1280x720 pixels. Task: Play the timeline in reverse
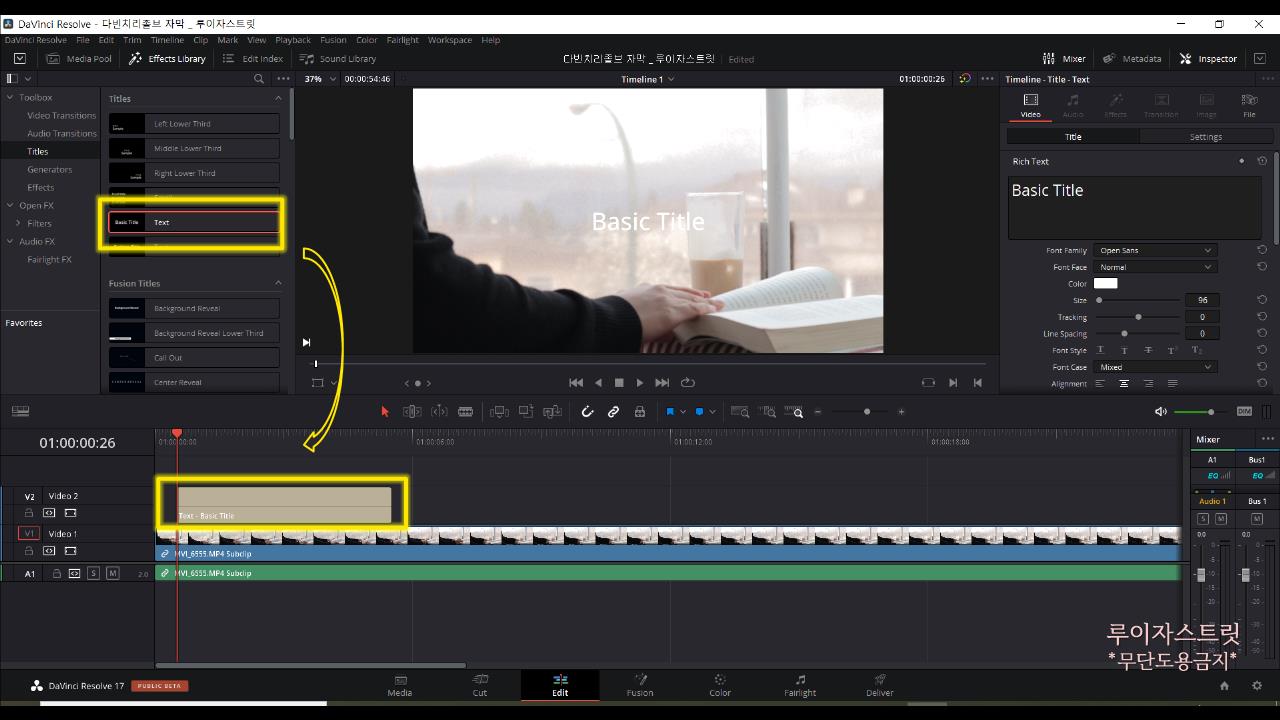[598, 382]
